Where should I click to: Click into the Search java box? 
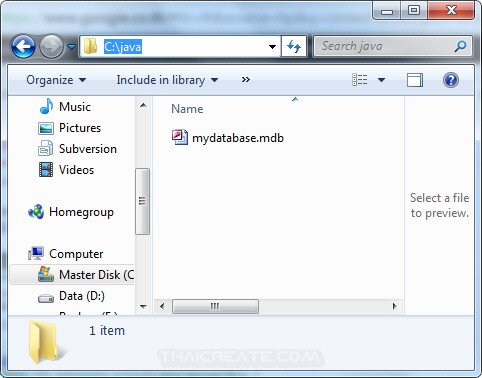[x=383, y=46]
